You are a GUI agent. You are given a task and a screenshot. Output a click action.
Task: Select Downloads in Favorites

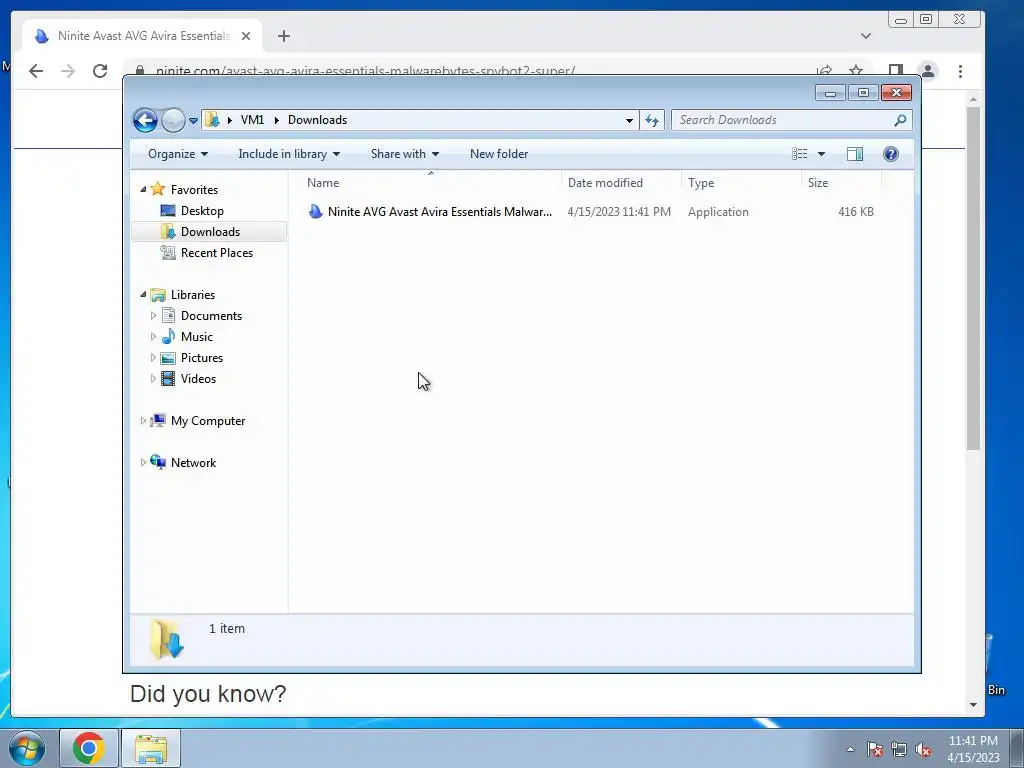tap(210, 232)
